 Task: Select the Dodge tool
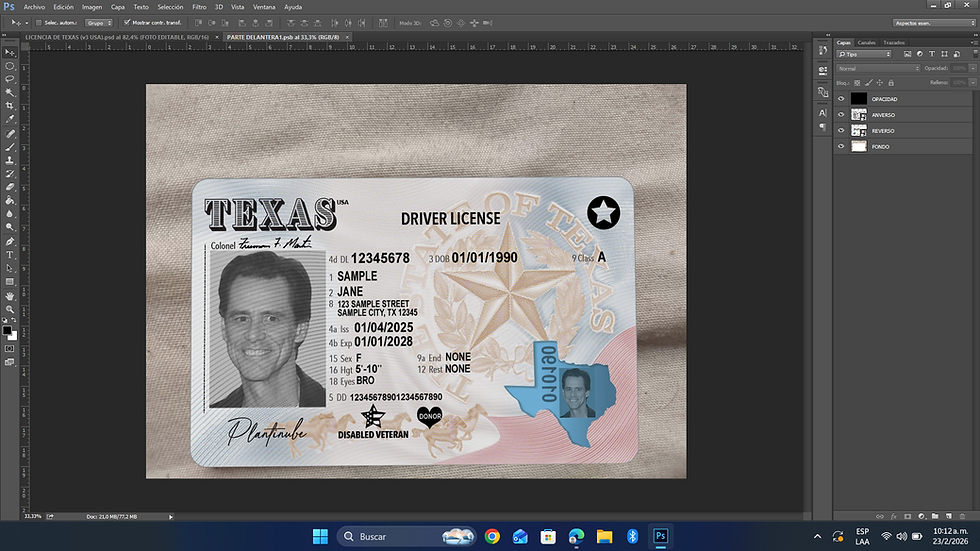point(9,227)
